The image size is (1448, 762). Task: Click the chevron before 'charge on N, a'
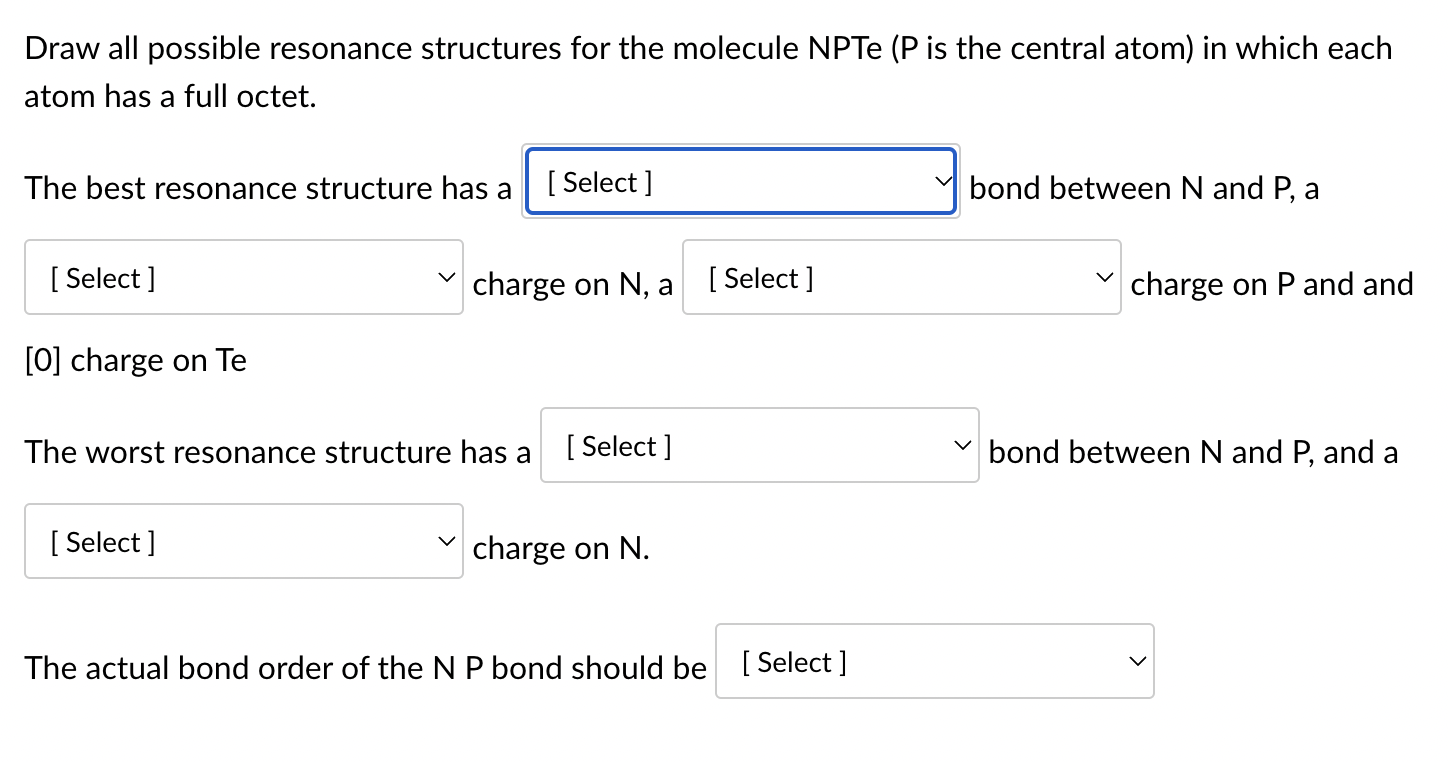446,278
